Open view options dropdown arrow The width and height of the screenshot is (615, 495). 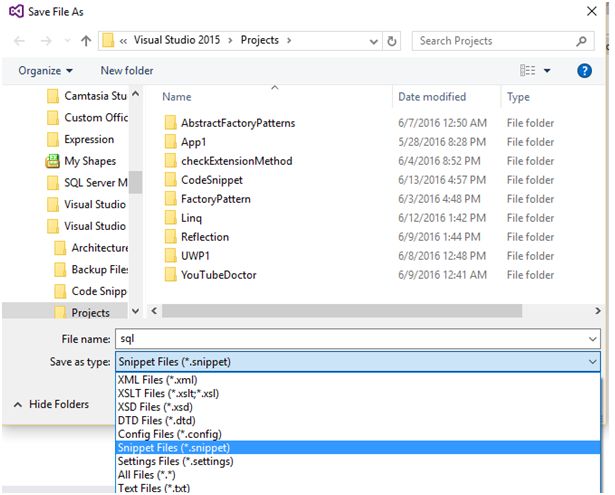click(x=547, y=71)
